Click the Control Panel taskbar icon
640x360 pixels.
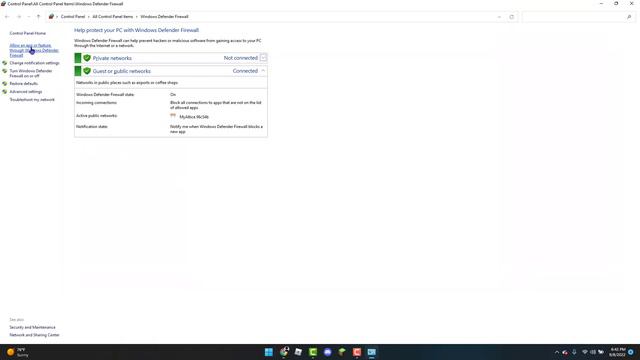[x=371, y=352]
